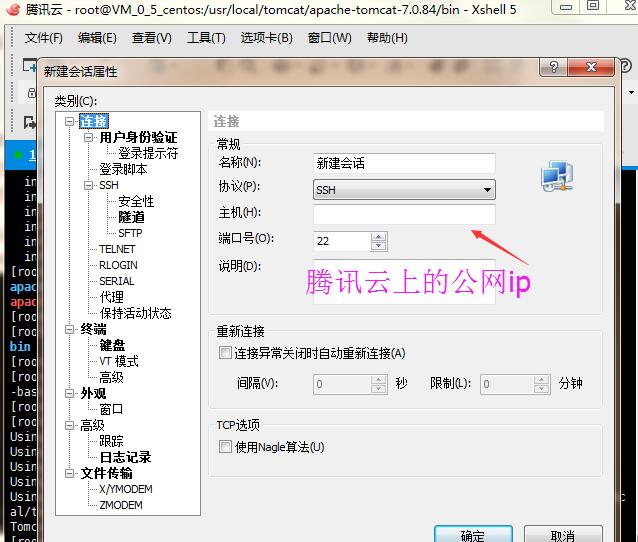Click the 限制(L) minutes field

tap(507, 384)
